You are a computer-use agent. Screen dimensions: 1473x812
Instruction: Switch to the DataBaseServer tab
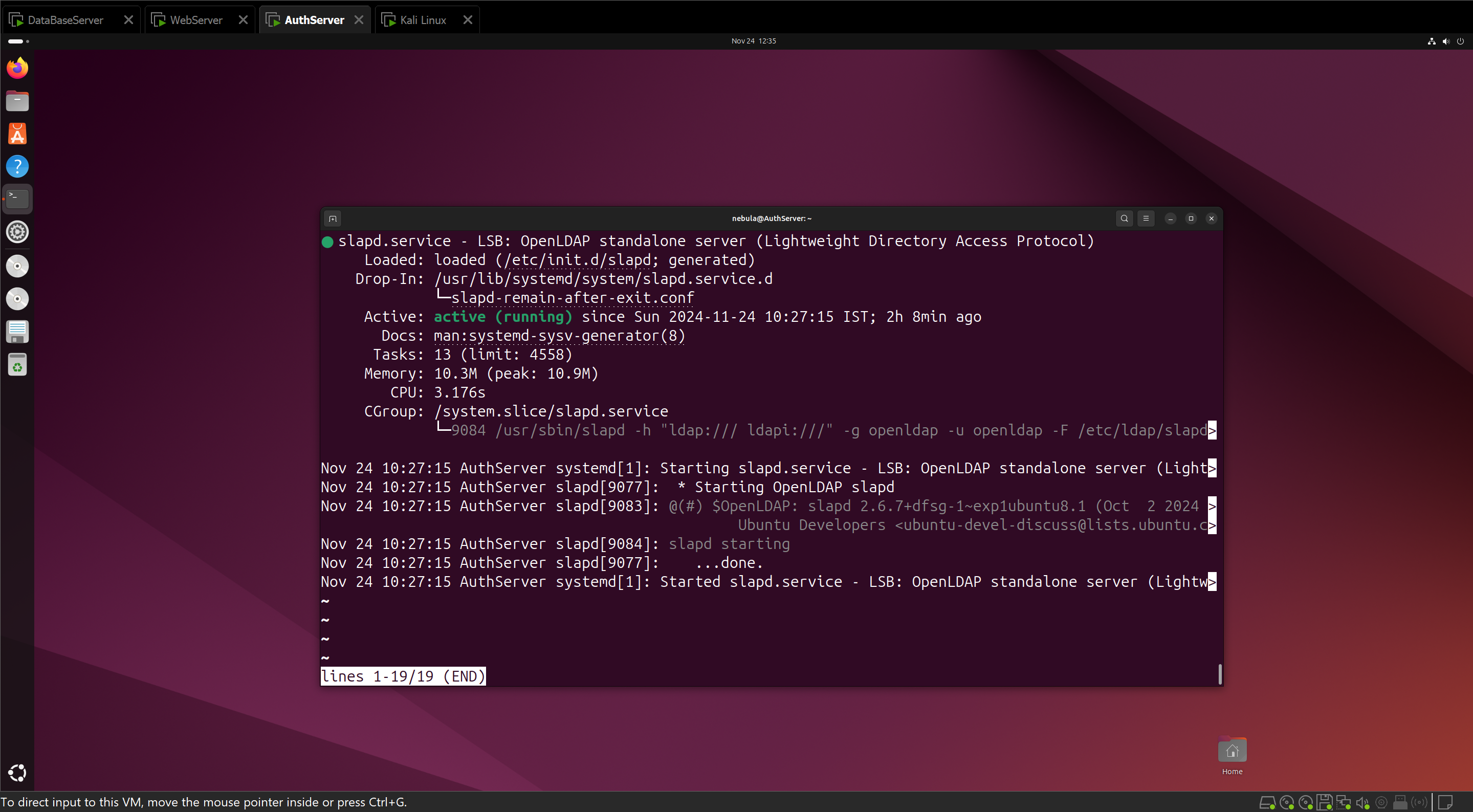tap(65, 20)
